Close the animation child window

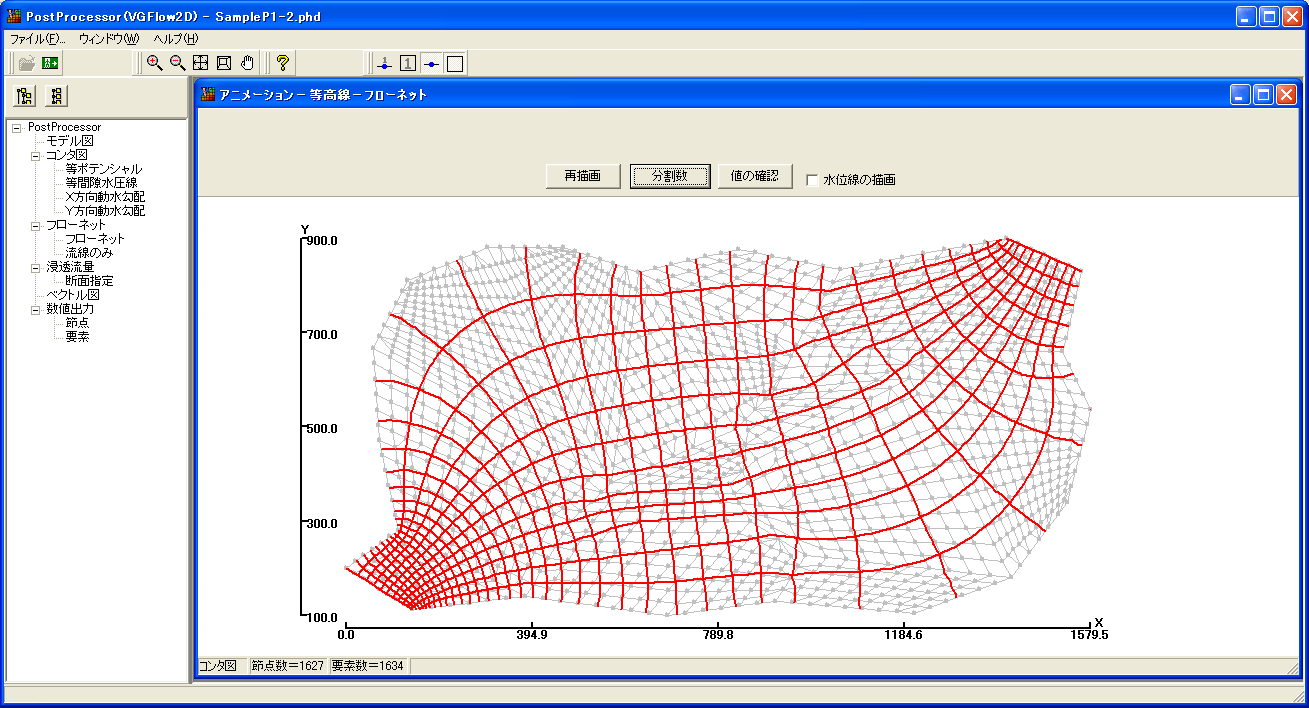tap(1286, 95)
